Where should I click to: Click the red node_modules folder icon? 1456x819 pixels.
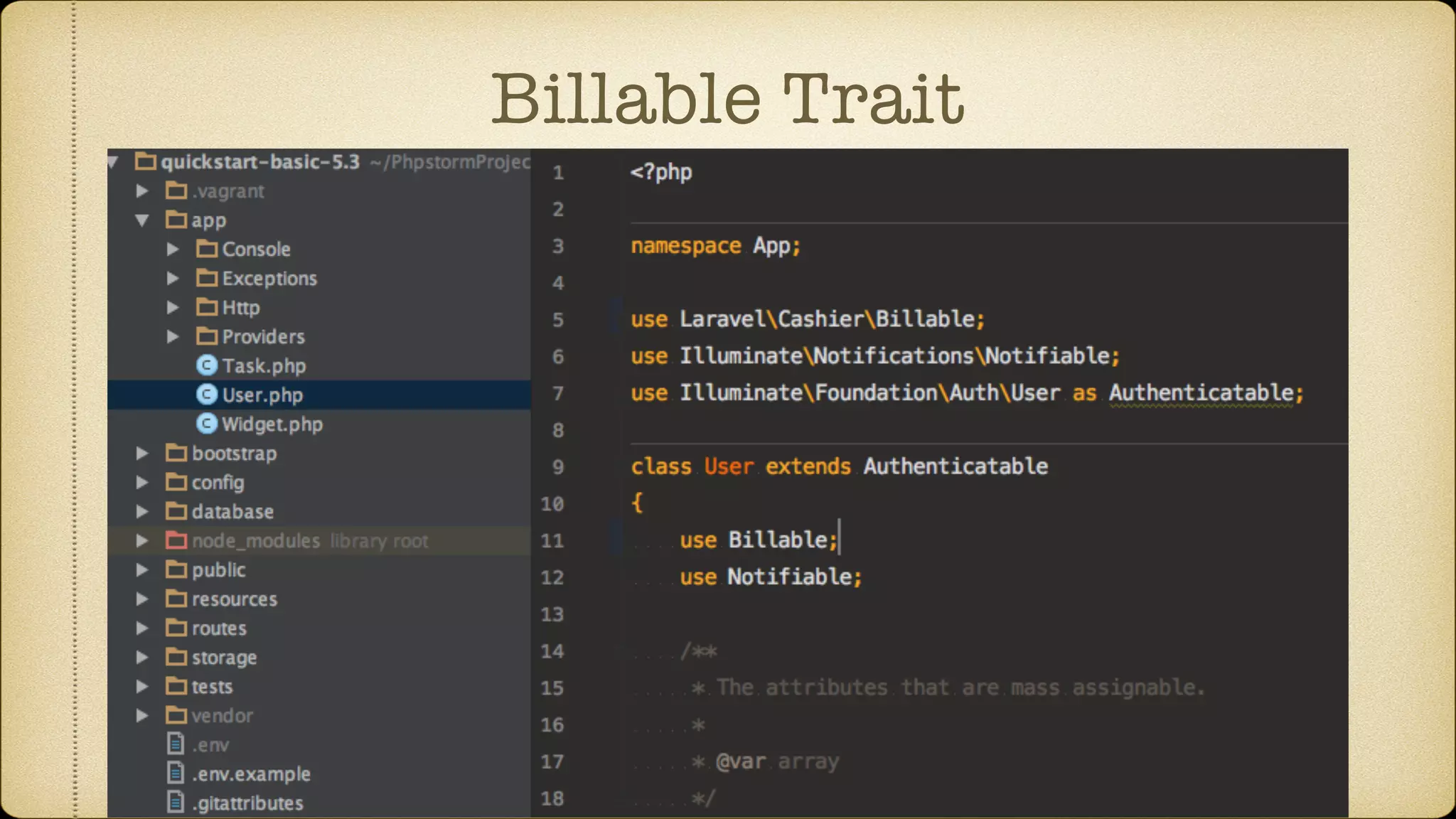[x=176, y=540]
